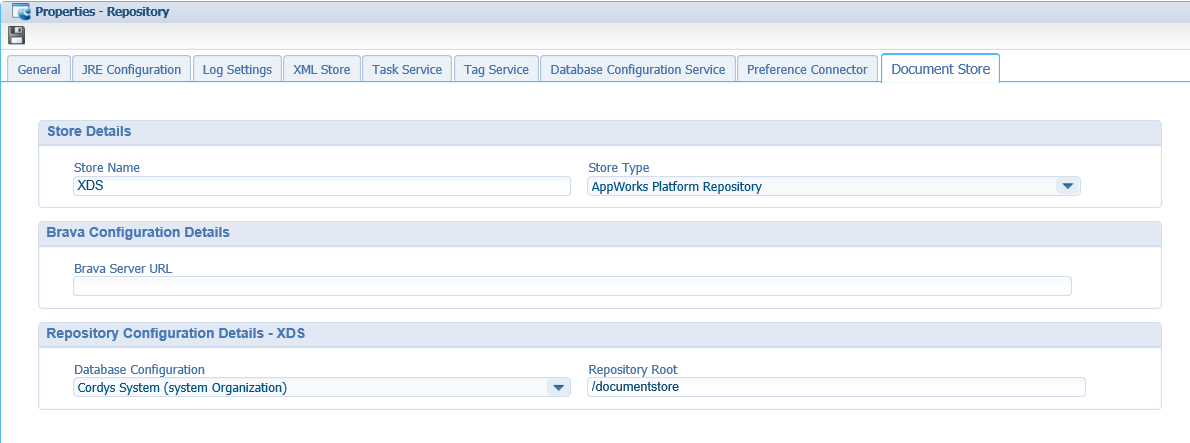Open the Store Type combo box

tap(820, 186)
